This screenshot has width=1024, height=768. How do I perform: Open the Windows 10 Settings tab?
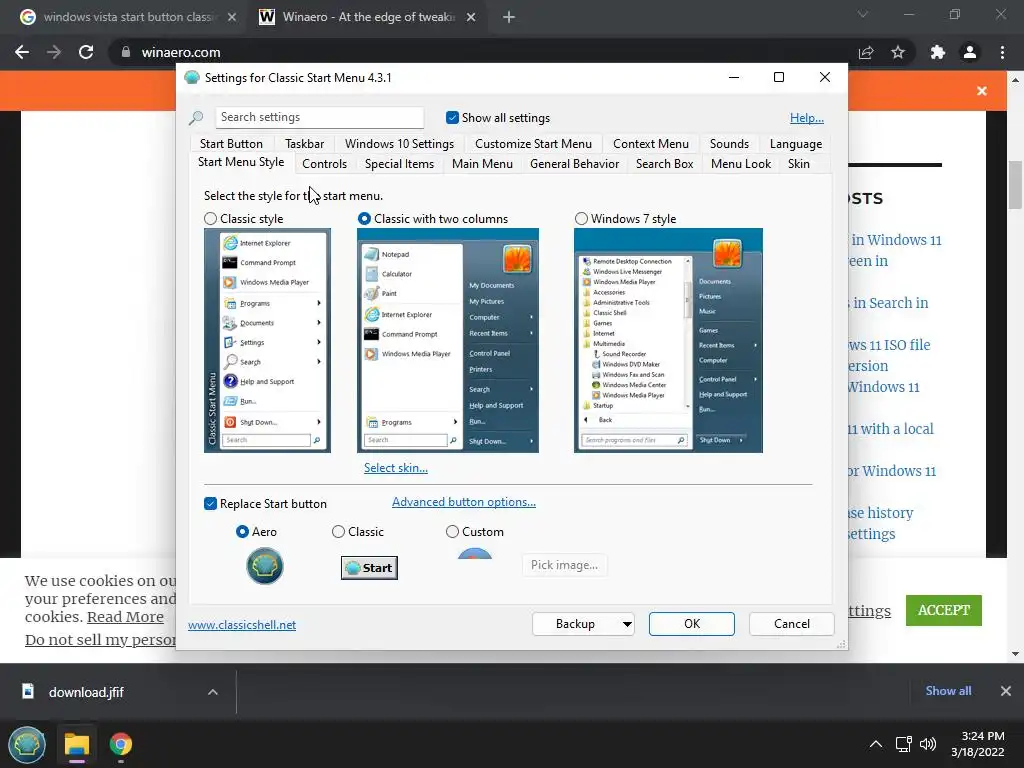pyautogui.click(x=399, y=144)
